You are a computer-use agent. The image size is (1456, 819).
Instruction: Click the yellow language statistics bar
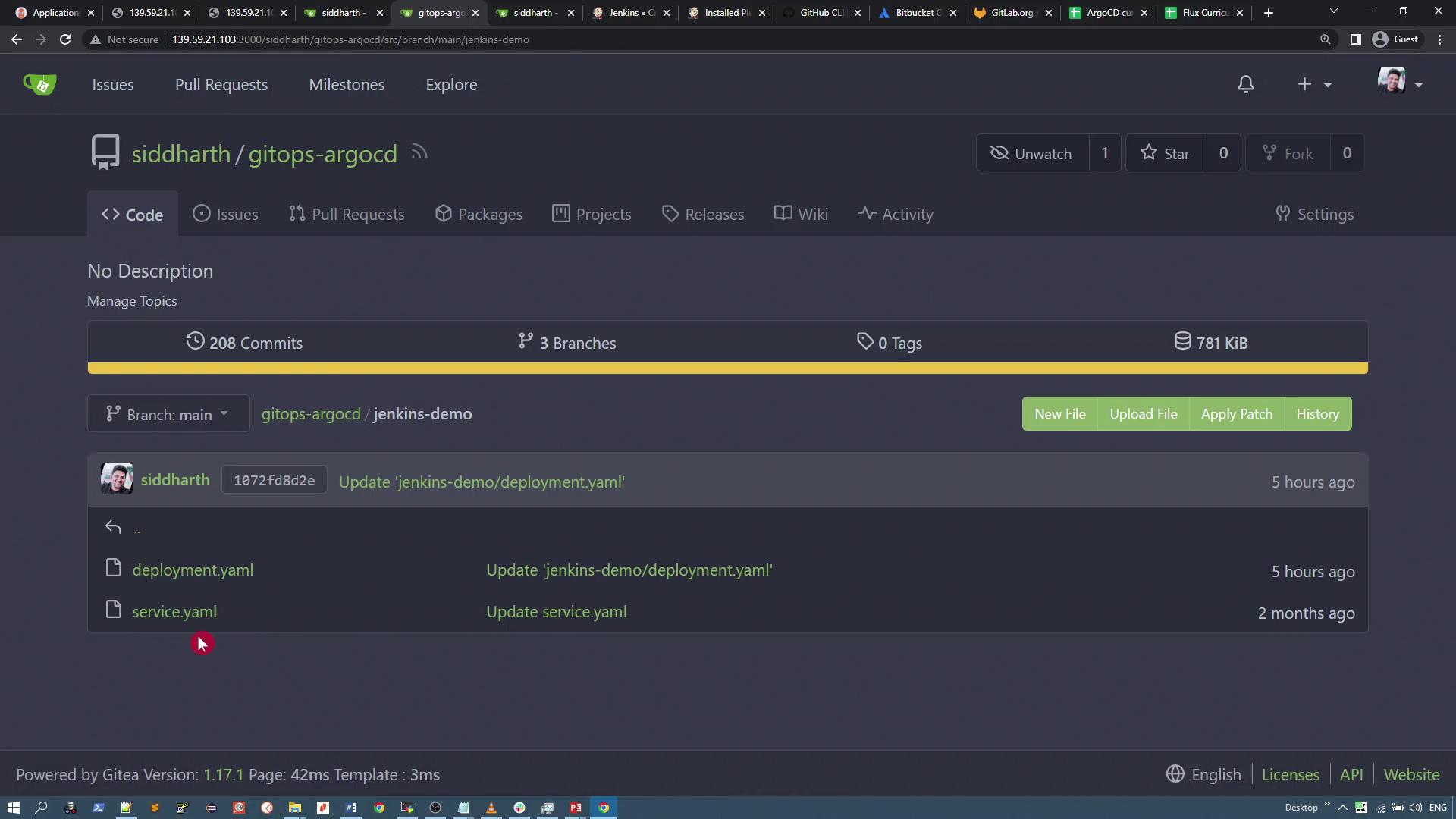[727, 369]
